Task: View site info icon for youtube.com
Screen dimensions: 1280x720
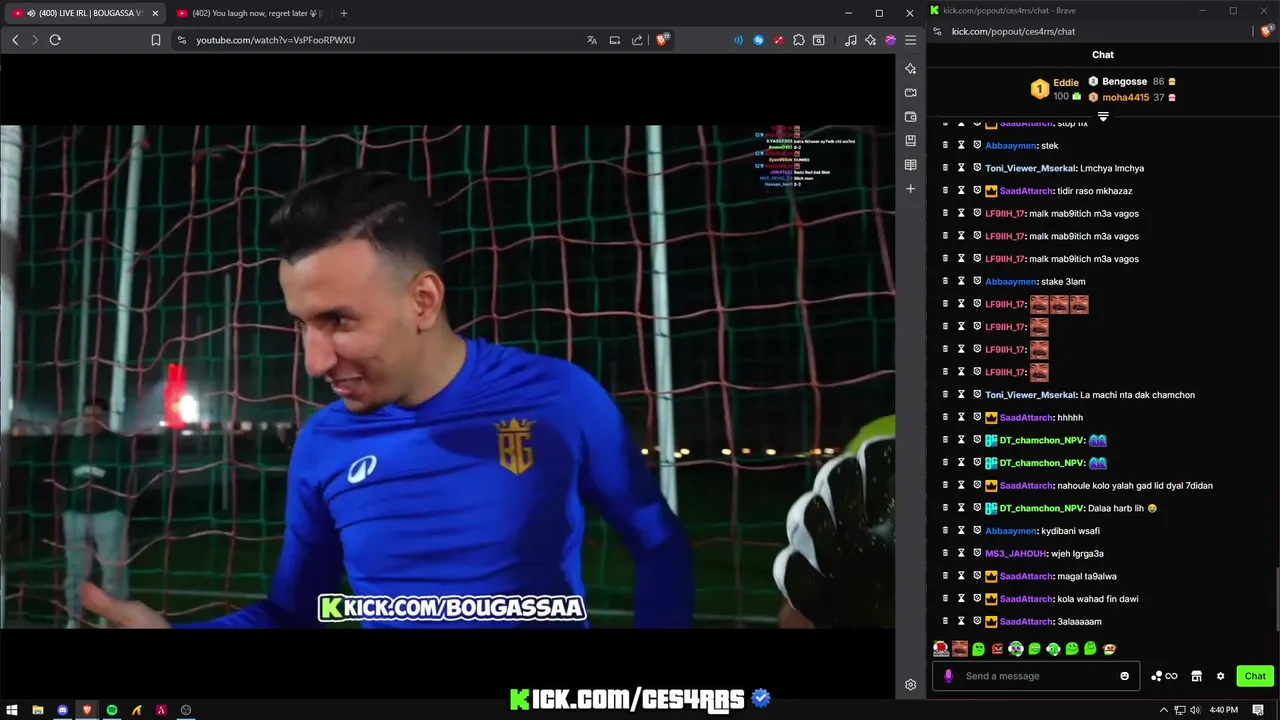Action: [x=181, y=40]
